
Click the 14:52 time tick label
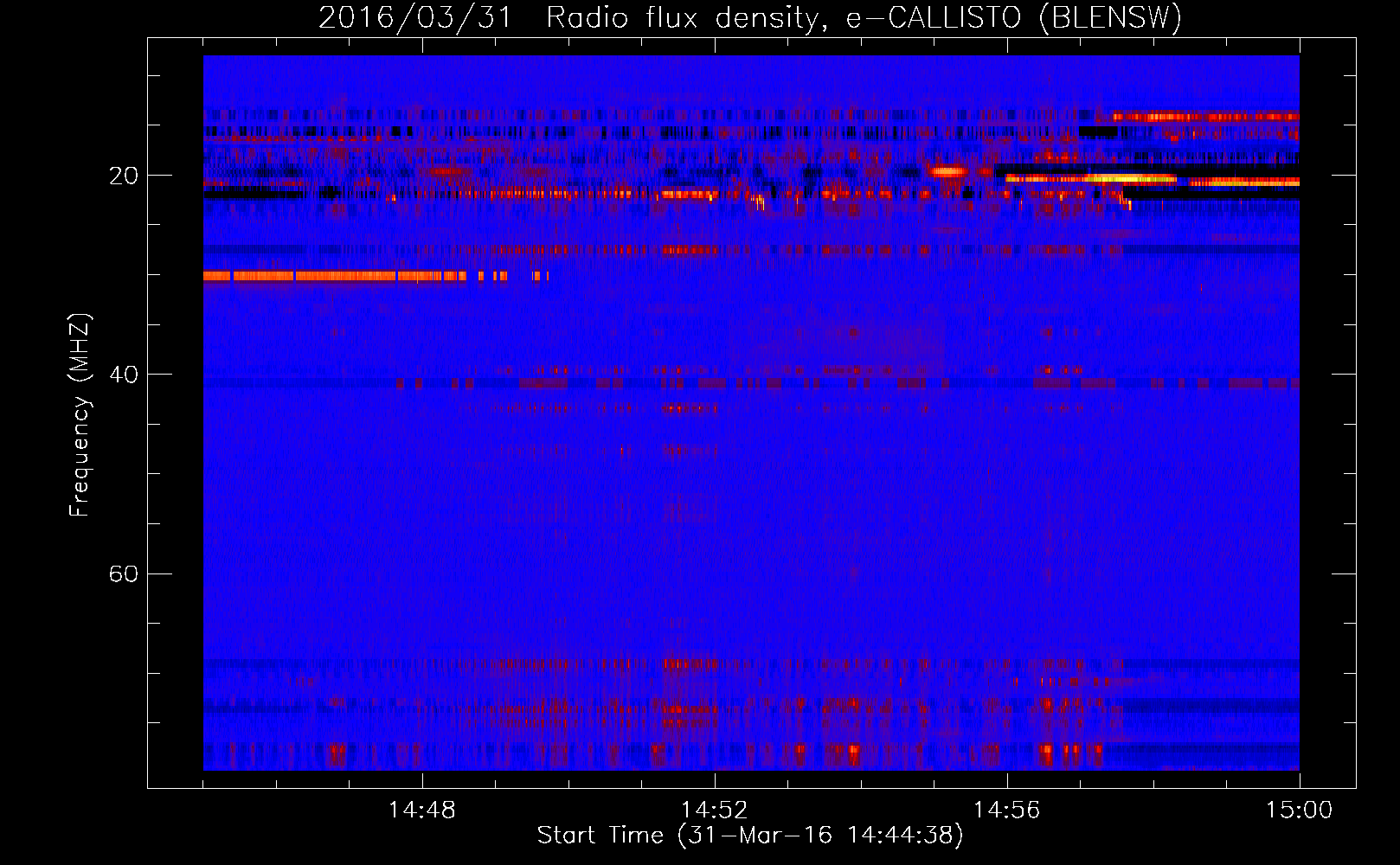[x=715, y=811]
